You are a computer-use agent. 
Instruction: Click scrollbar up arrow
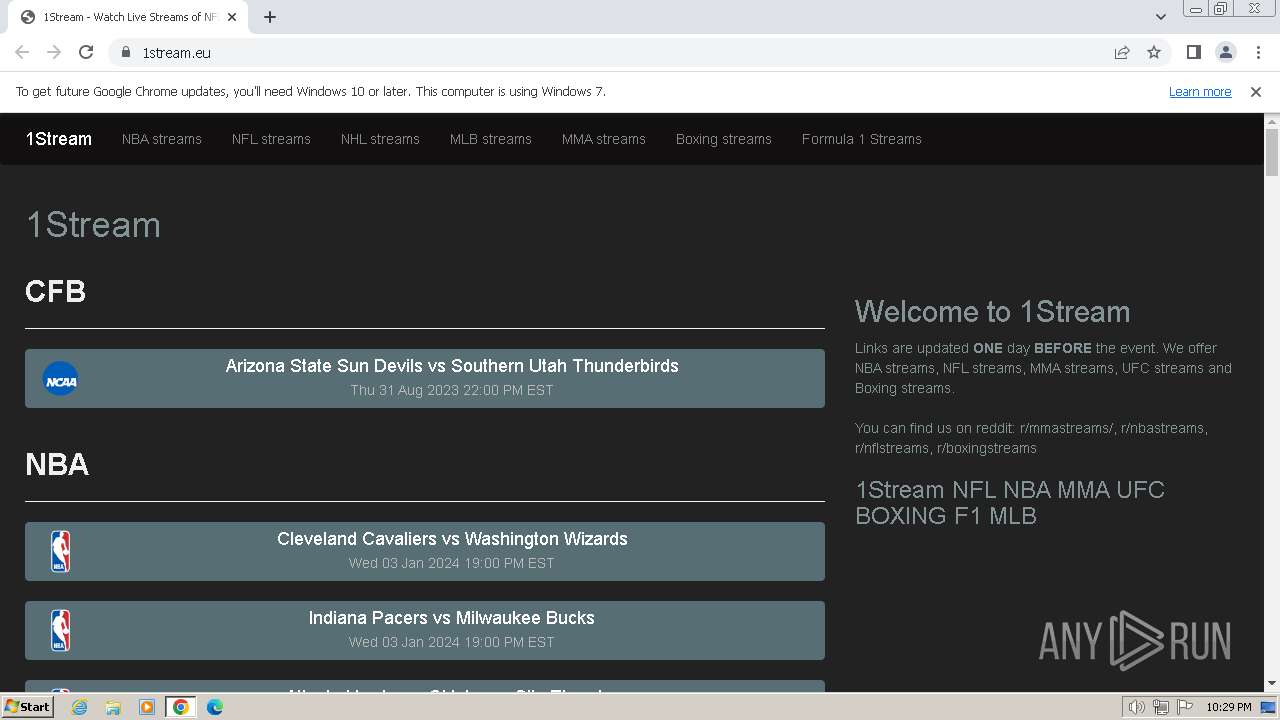click(1272, 121)
